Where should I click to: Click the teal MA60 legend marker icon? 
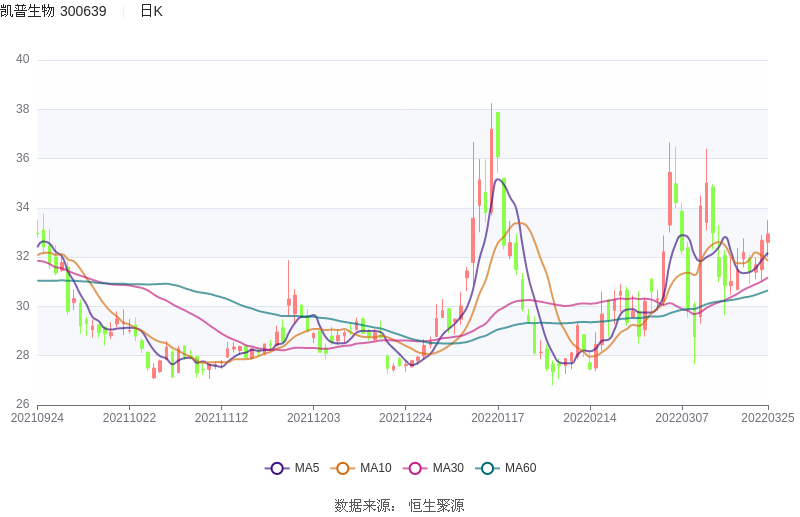487,468
